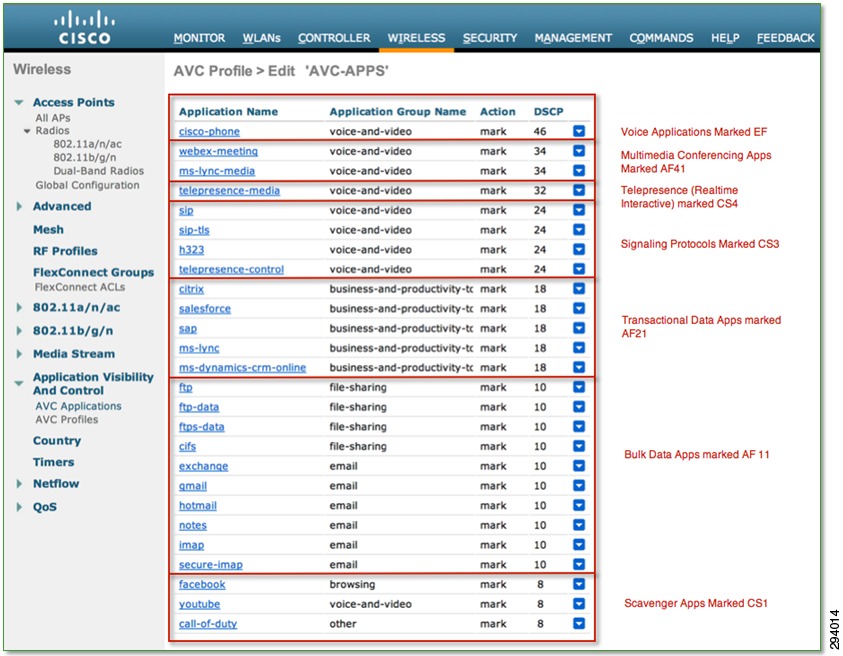Open the telepresence-media application link

point(229,191)
